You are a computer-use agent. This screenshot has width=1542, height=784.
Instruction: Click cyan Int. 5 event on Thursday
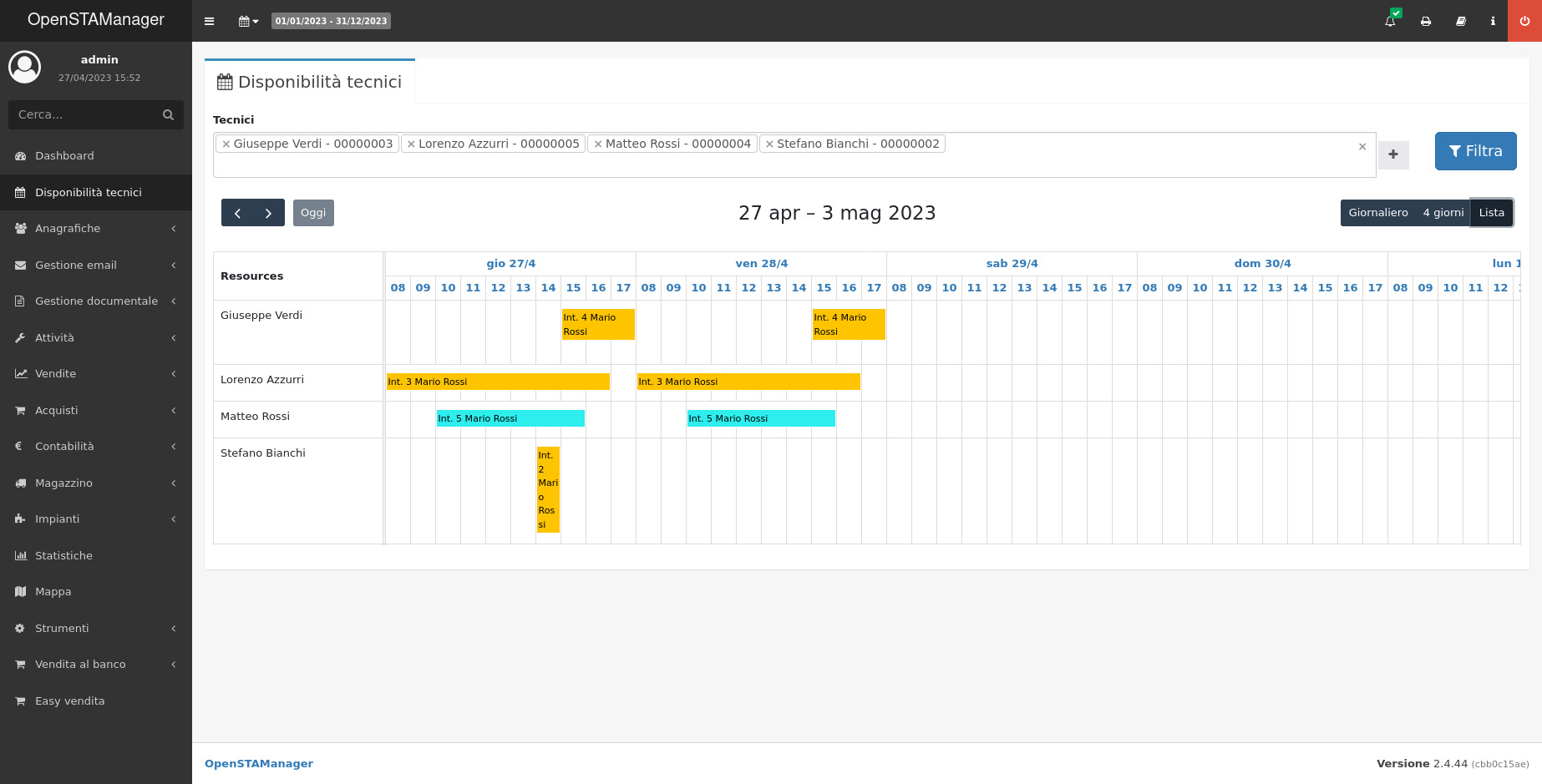point(510,418)
